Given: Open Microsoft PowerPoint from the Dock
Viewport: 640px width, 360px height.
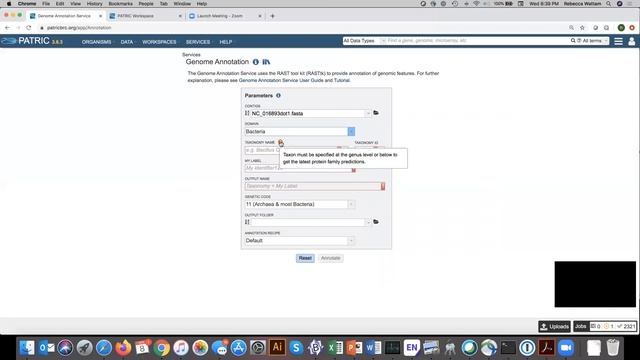Looking at the screenshot, I should [354, 348].
